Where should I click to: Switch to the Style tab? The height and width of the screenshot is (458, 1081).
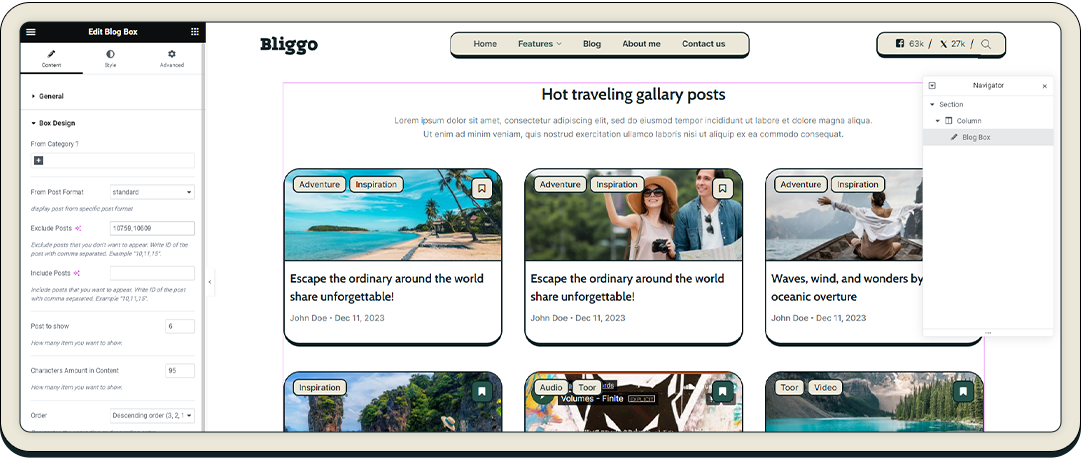(x=110, y=58)
